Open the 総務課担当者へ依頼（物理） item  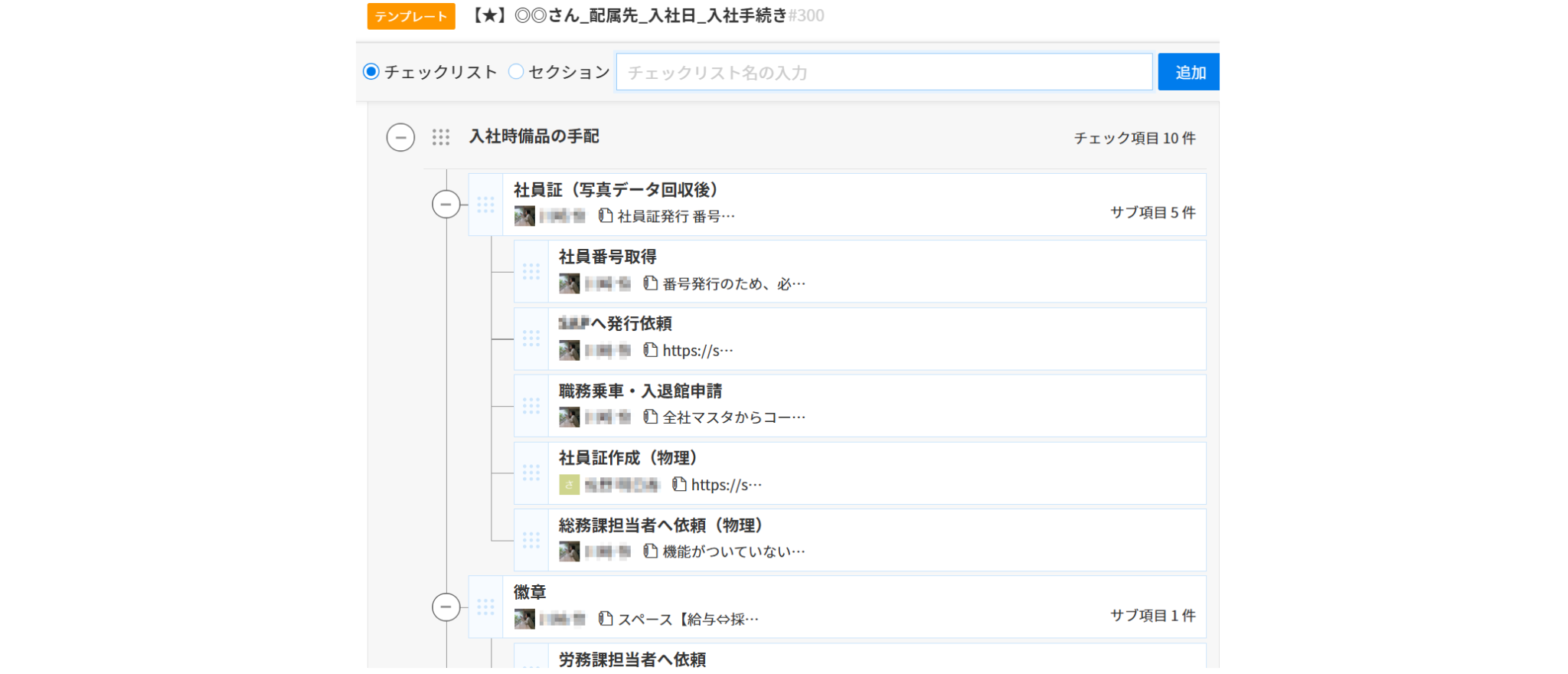pos(660,525)
